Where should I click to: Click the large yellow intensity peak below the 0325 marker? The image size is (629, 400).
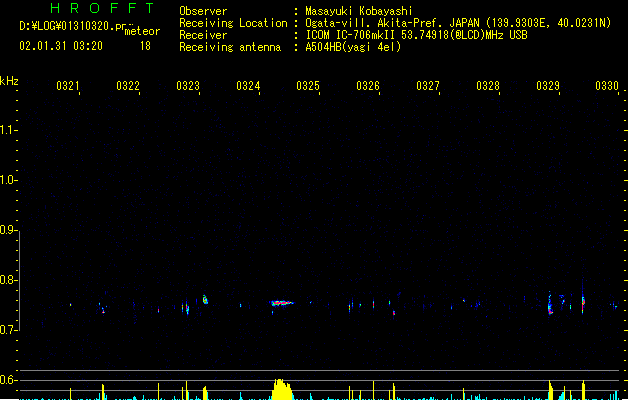(x=282, y=389)
